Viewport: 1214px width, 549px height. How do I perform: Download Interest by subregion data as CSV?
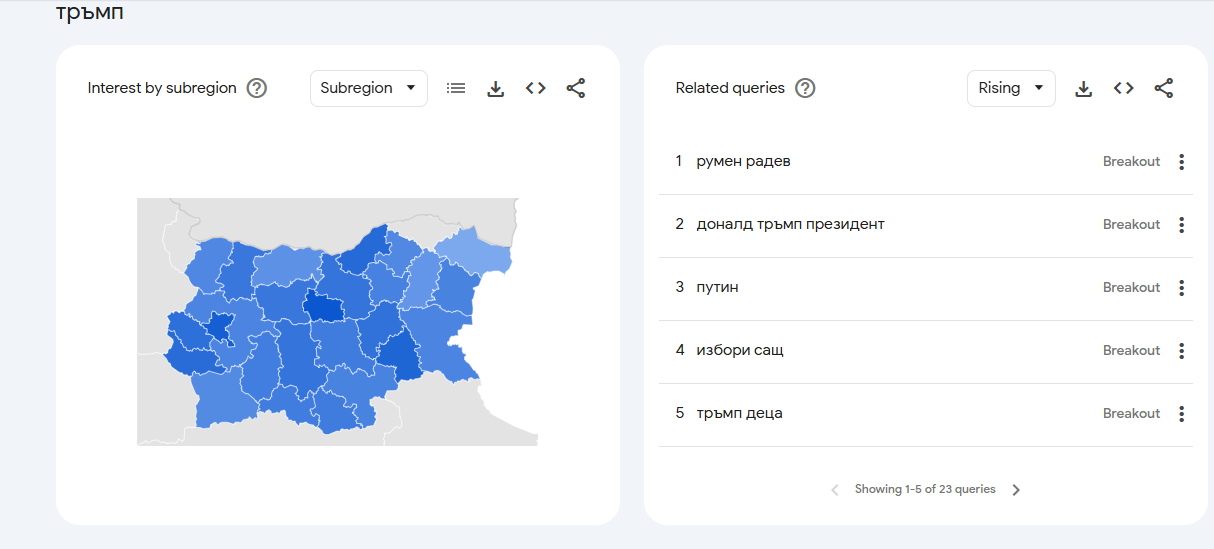(x=495, y=88)
